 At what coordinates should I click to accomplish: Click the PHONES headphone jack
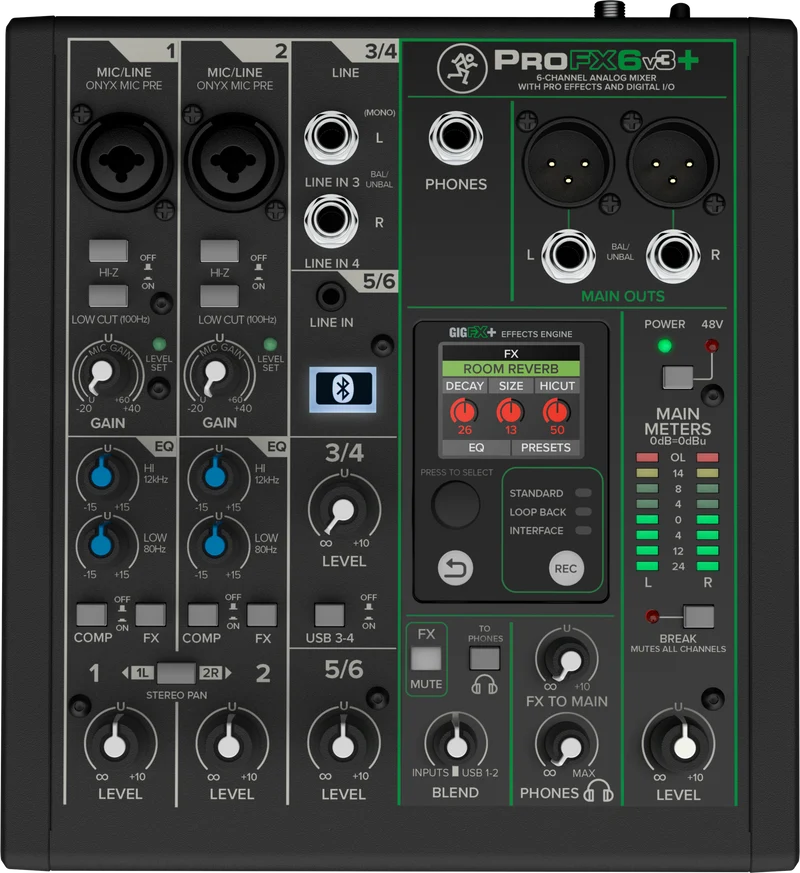coord(455,138)
